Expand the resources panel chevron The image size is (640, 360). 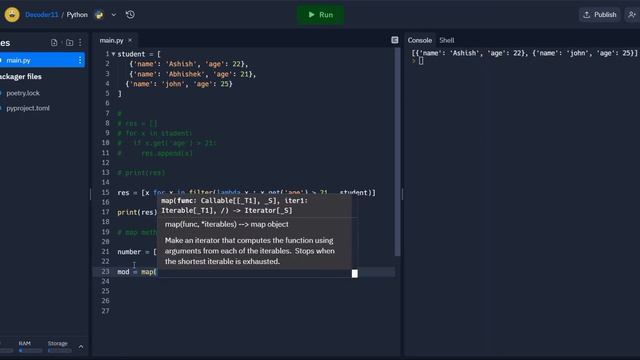81,347
